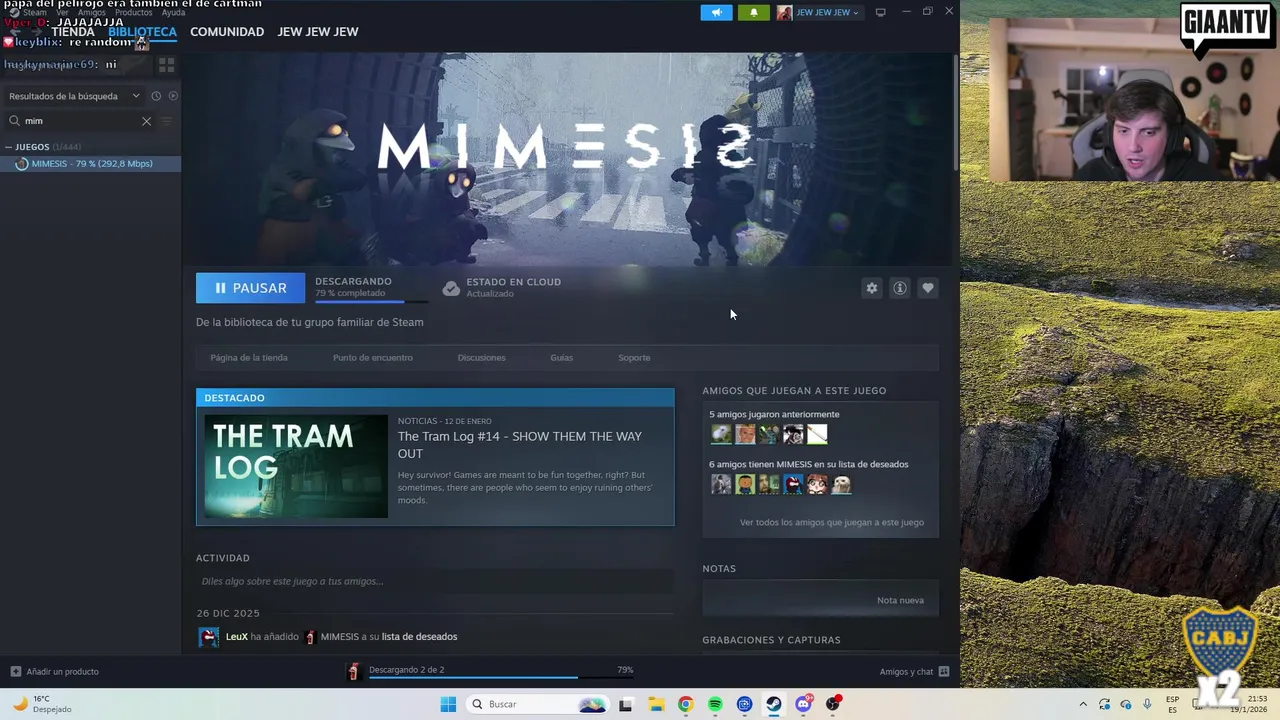Image resolution: width=1280 pixels, height=720 pixels.
Task: Open the Página de la tienda link
Action: [249, 358]
